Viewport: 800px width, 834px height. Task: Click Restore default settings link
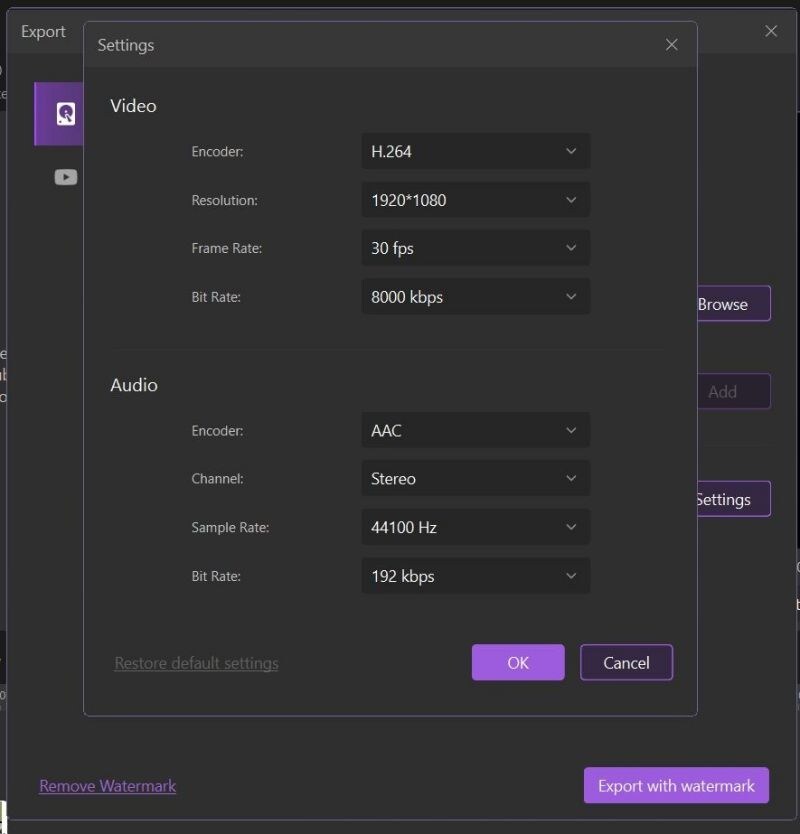[x=196, y=663]
